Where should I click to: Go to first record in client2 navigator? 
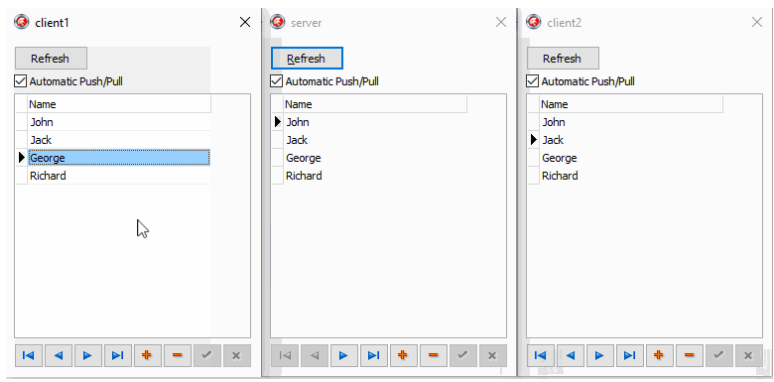(x=541, y=355)
